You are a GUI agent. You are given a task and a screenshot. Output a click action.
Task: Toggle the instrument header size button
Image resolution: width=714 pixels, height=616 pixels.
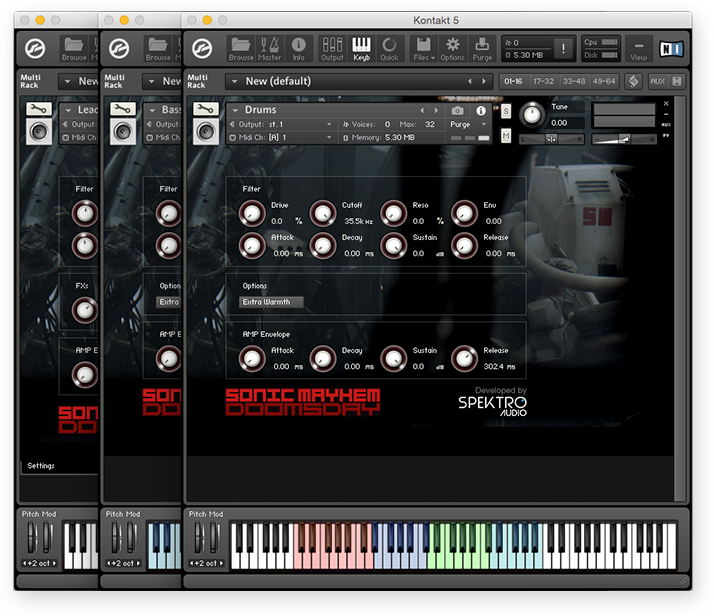pos(677,81)
